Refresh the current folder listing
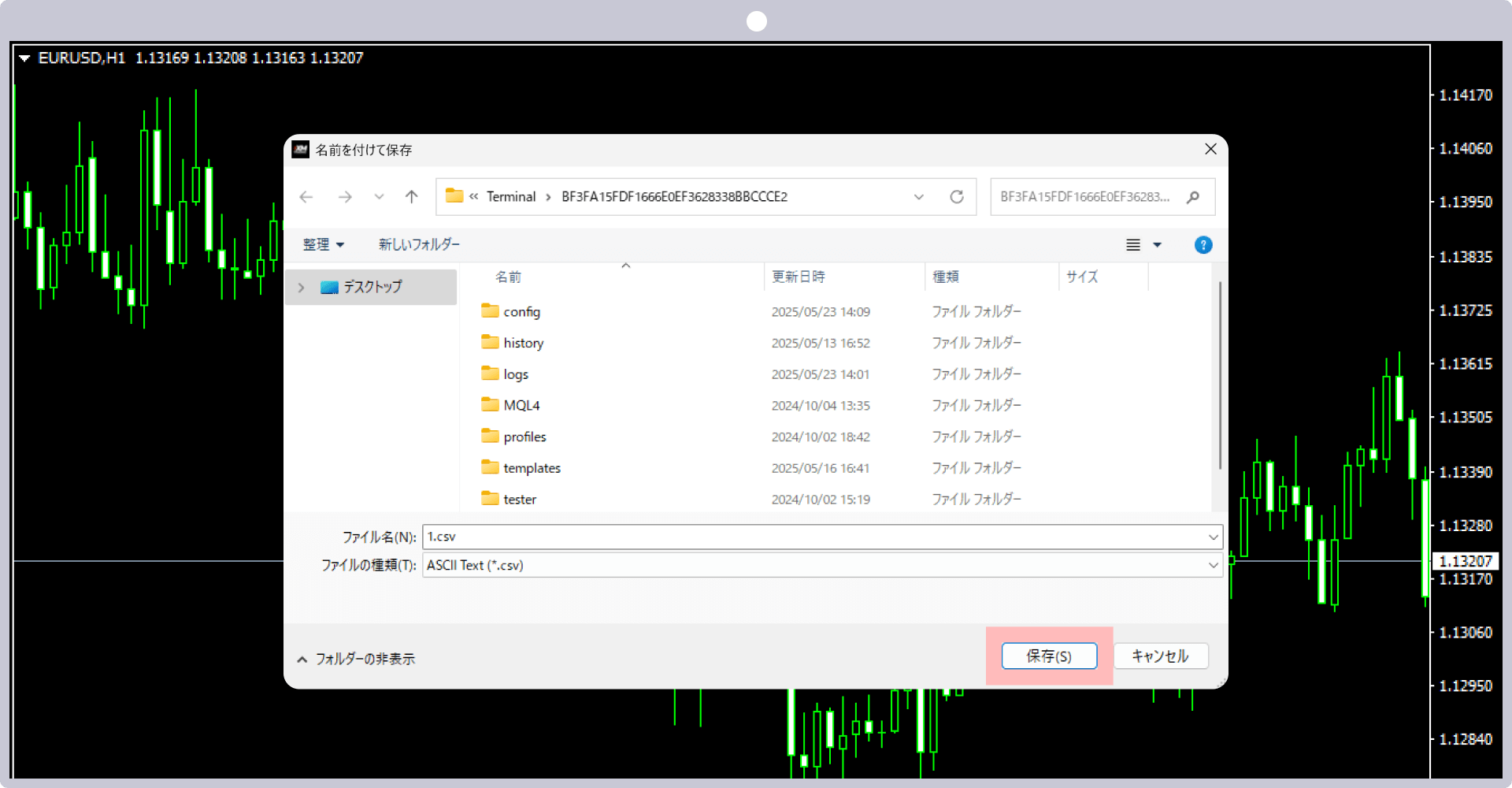Viewport: 1512px width, 788px height. 957,197
